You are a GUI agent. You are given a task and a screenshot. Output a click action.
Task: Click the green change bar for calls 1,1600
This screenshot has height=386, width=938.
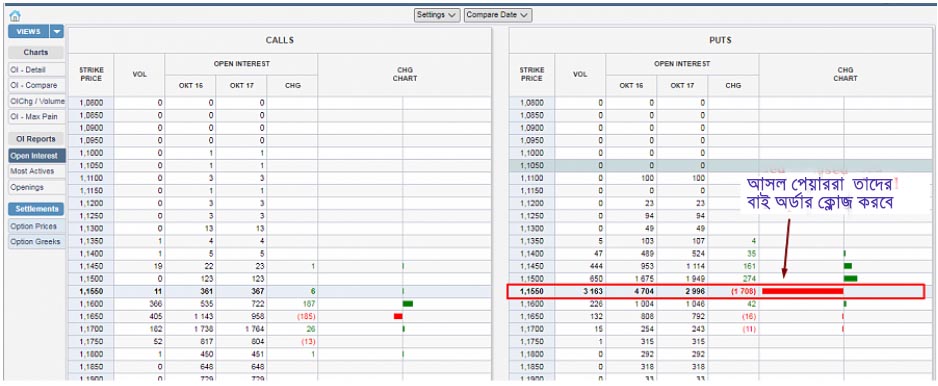coord(408,304)
